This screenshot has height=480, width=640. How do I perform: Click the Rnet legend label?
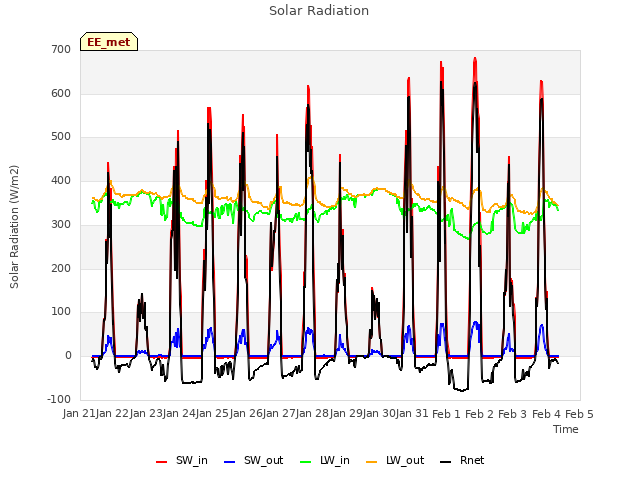click(x=472, y=460)
